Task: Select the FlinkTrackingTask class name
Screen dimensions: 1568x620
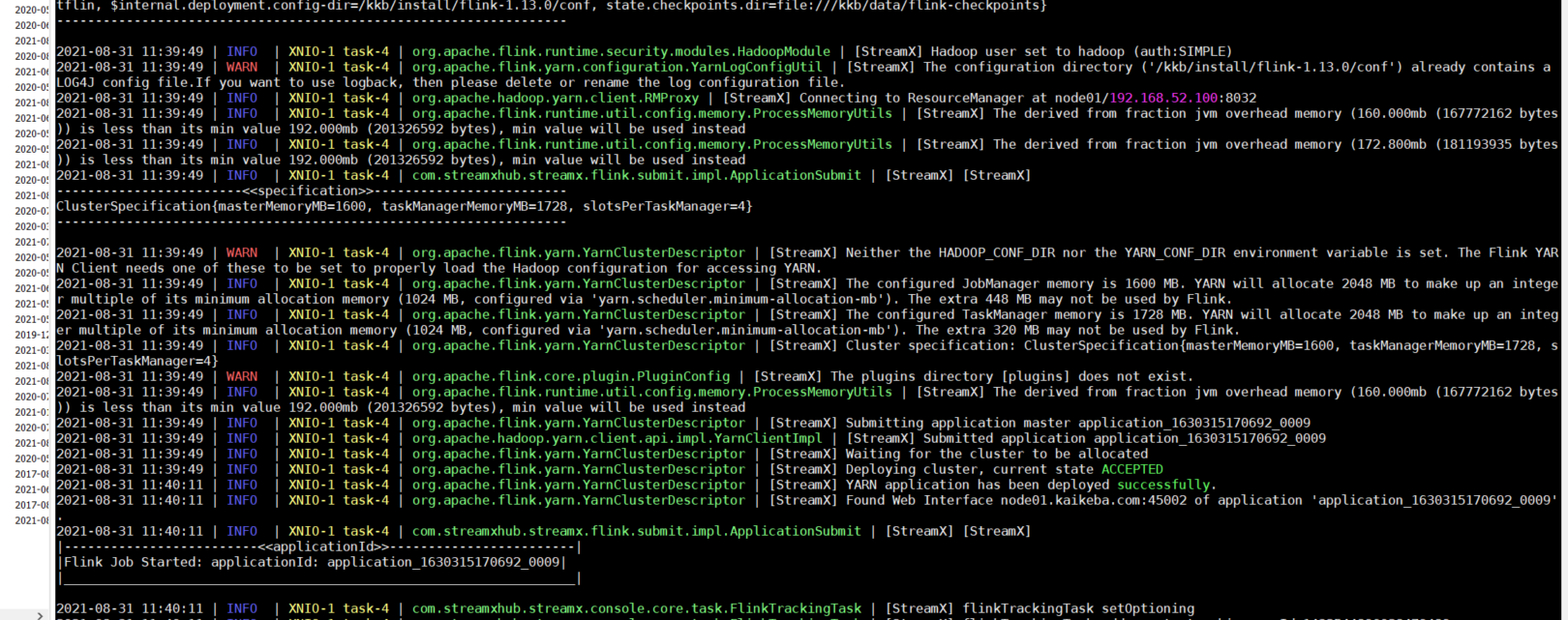Action: [797, 608]
